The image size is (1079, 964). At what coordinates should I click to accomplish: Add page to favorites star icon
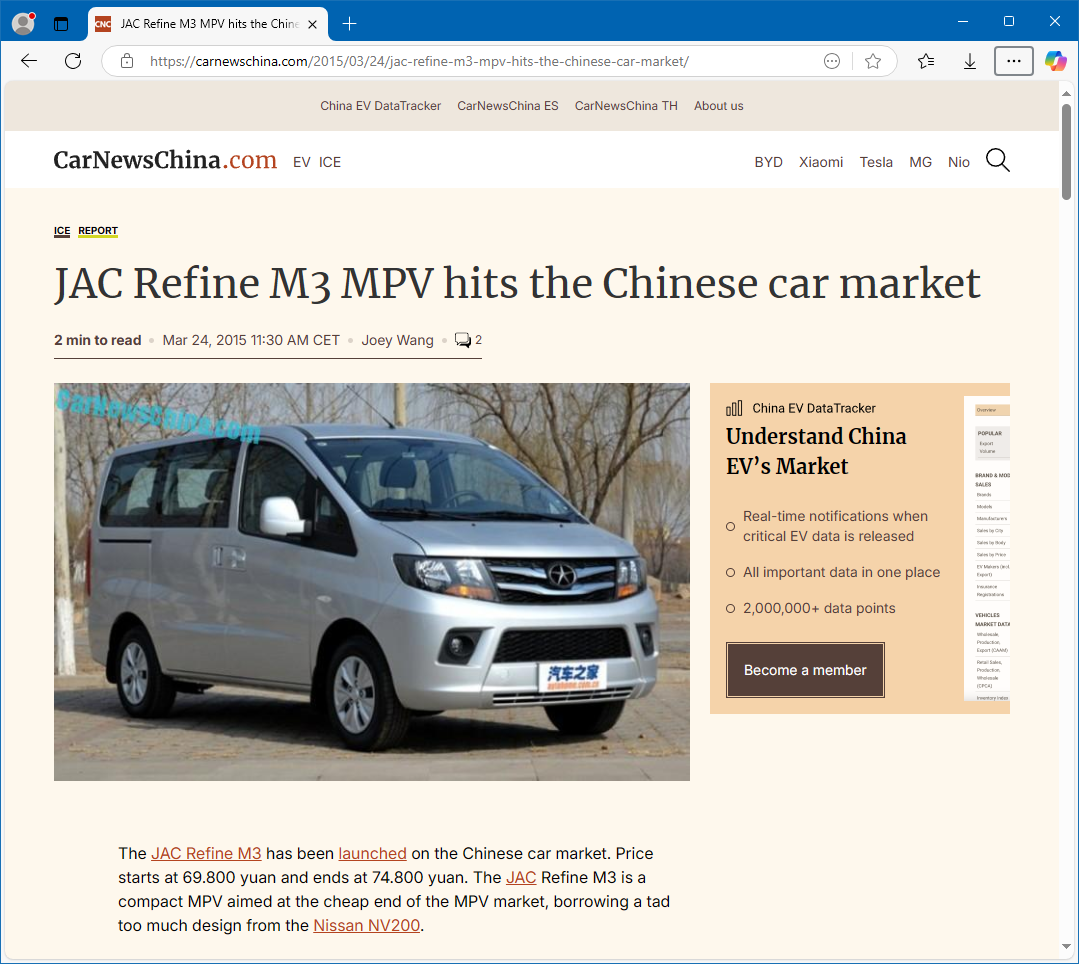click(873, 61)
